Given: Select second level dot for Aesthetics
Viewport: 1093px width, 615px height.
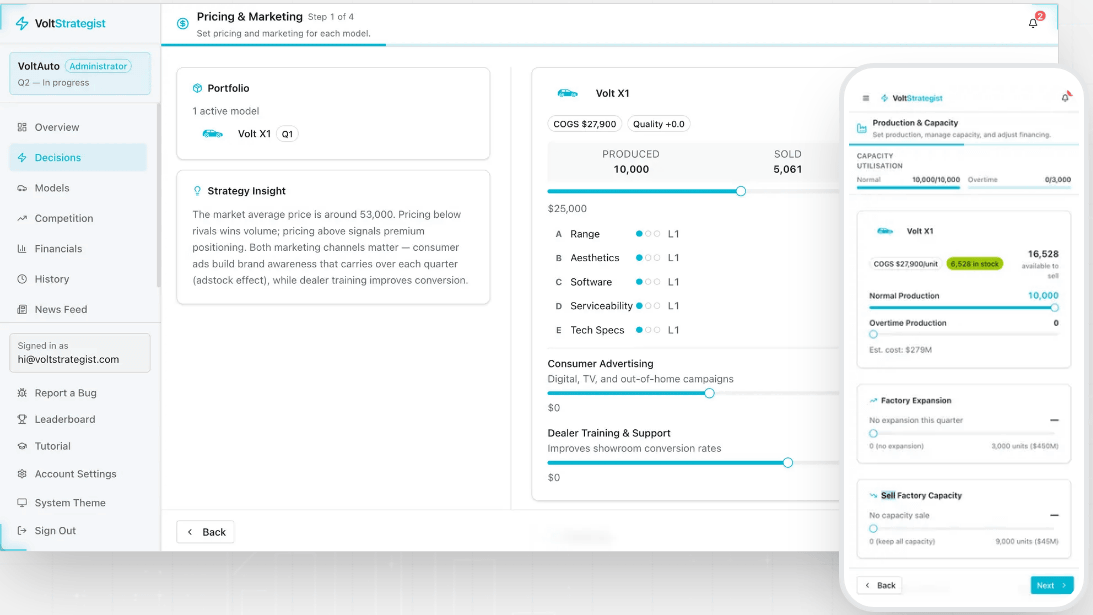Looking at the screenshot, I should [648, 258].
